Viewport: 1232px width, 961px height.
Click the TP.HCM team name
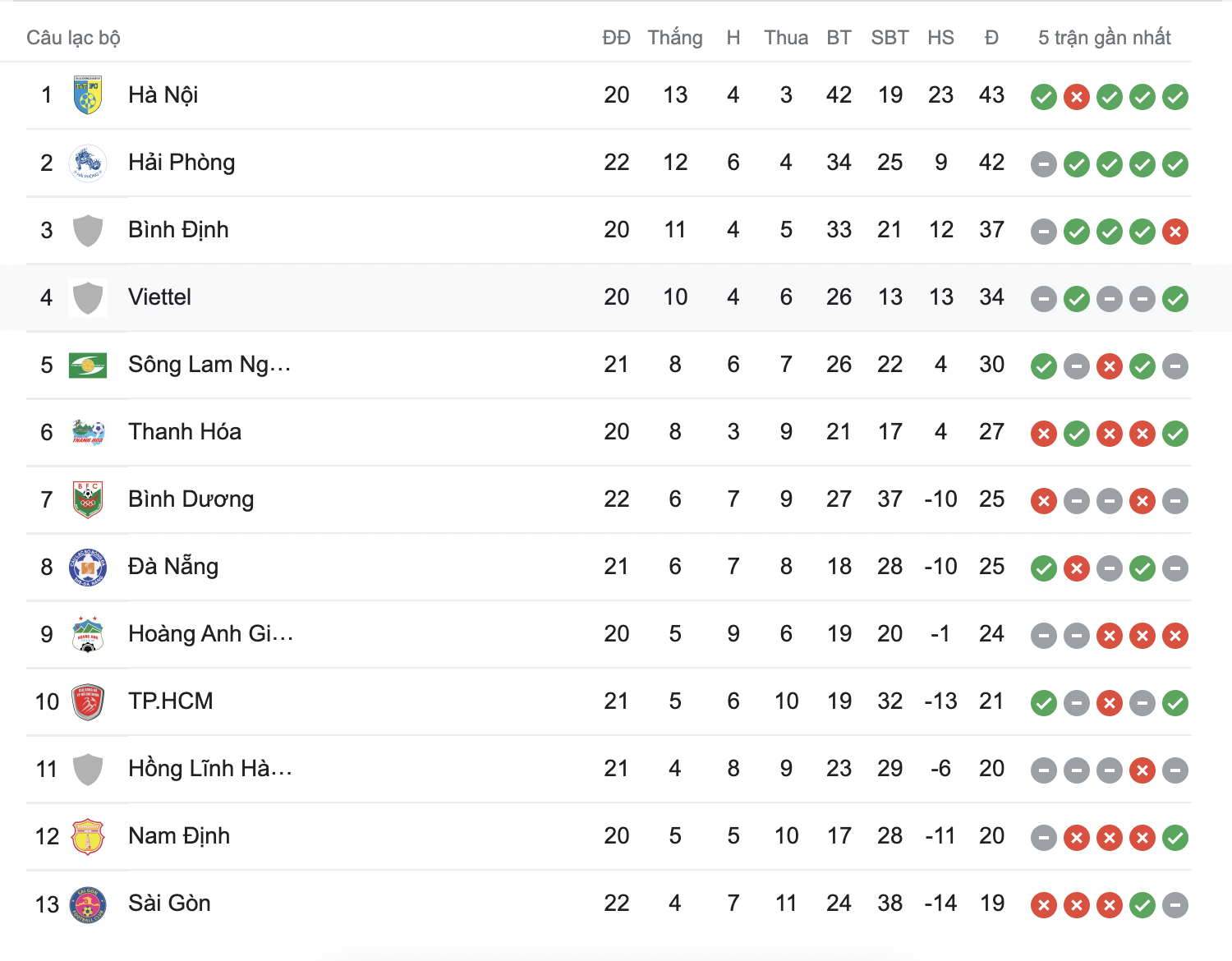pyautogui.click(x=172, y=701)
